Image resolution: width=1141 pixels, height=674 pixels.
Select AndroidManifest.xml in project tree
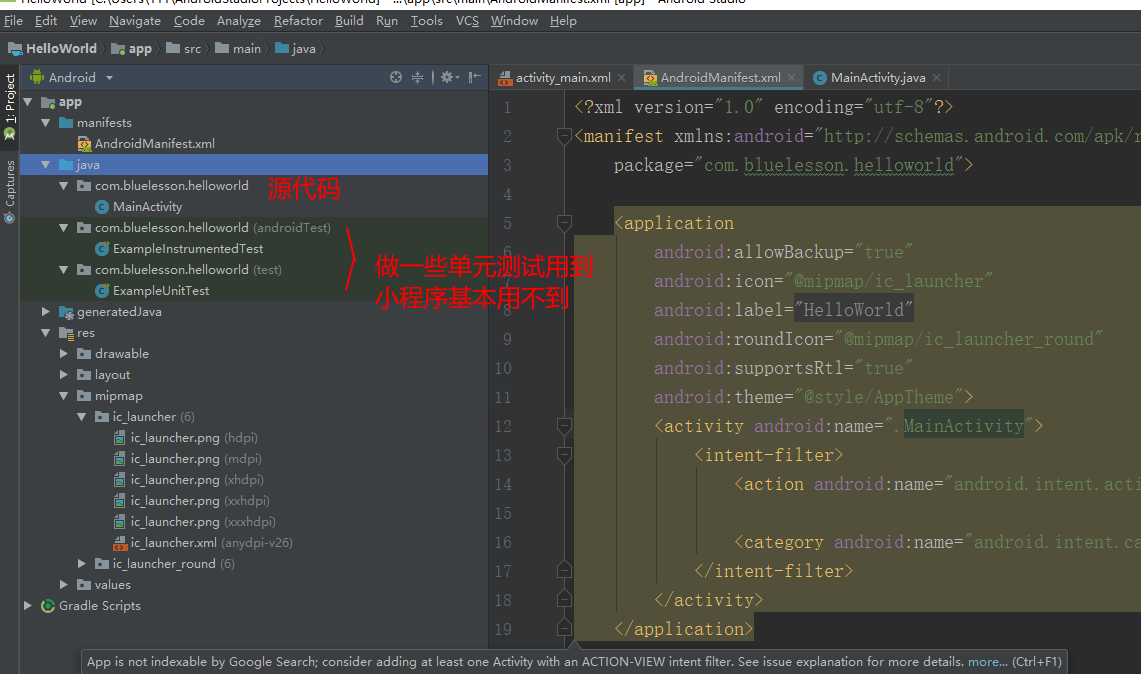point(146,144)
